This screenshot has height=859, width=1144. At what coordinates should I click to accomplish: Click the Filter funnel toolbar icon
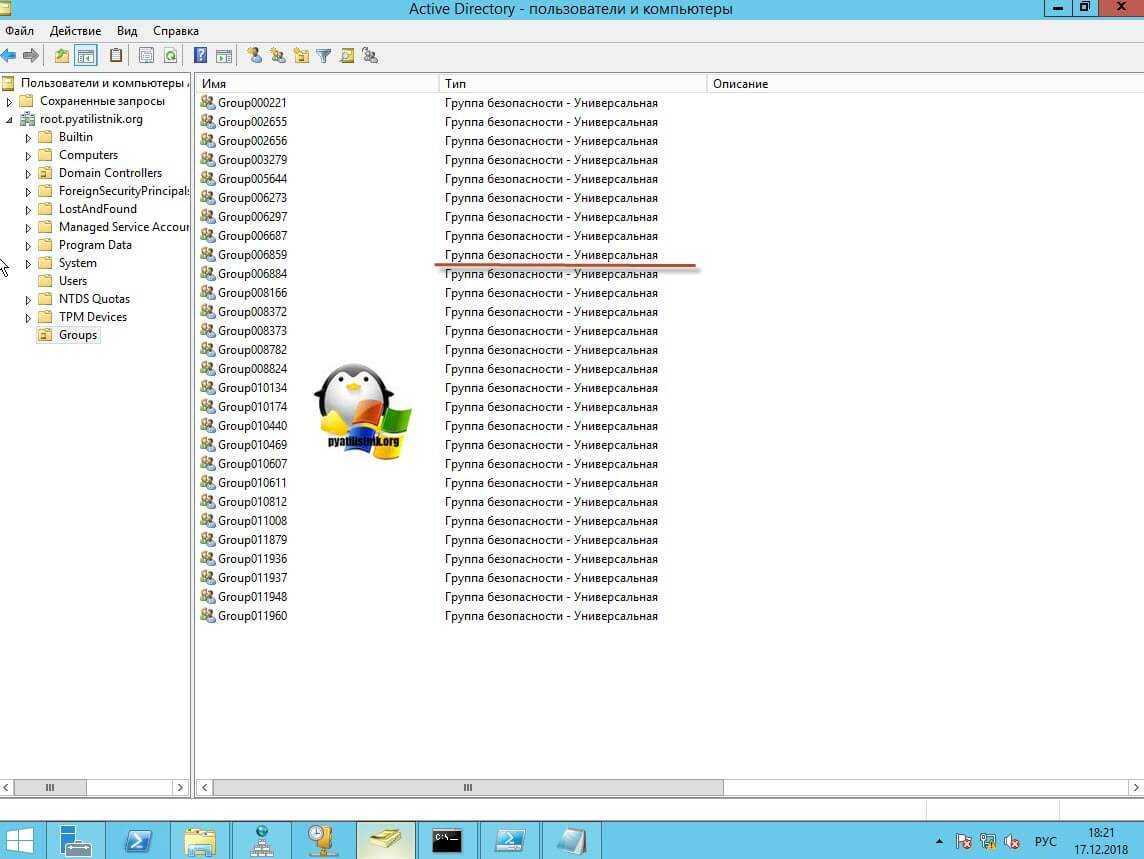tap(324, 56)
